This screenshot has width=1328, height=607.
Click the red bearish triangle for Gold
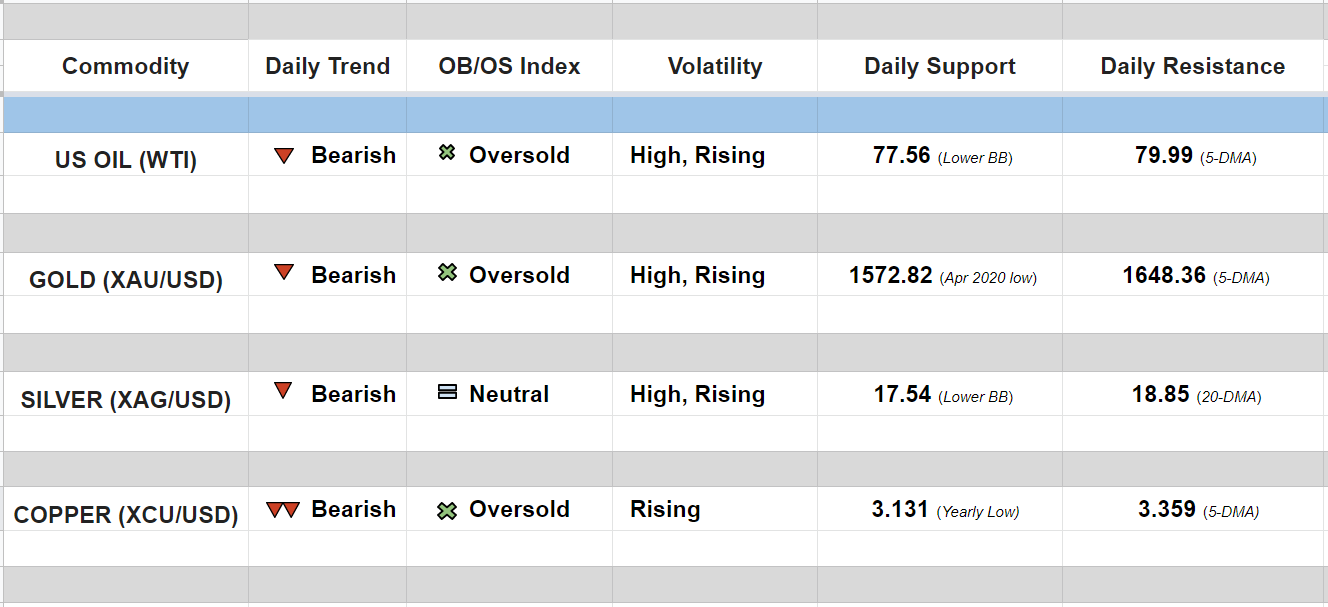pyautogui.click(x=284, y=272)
